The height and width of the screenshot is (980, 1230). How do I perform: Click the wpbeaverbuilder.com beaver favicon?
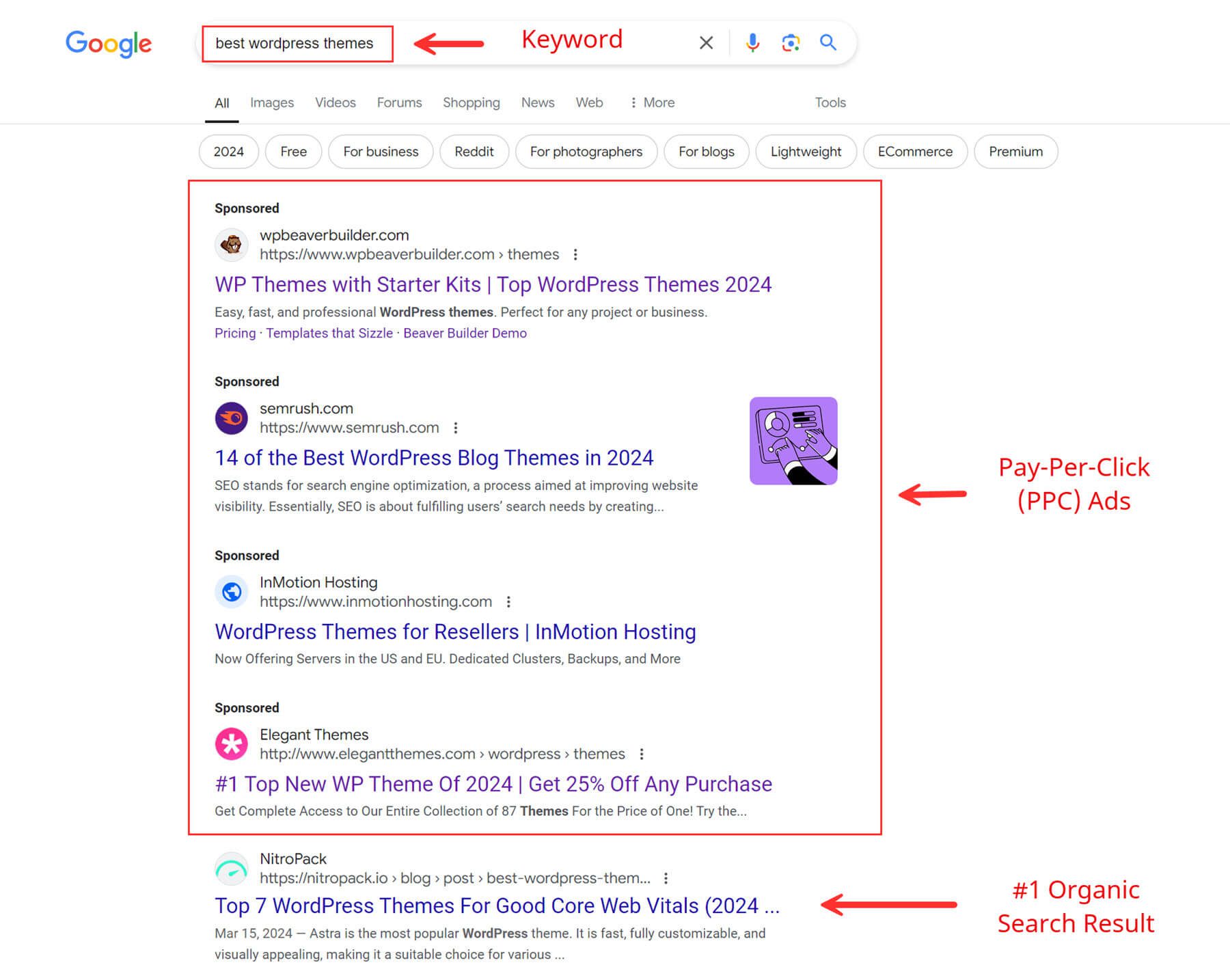(x=232, y=245)
